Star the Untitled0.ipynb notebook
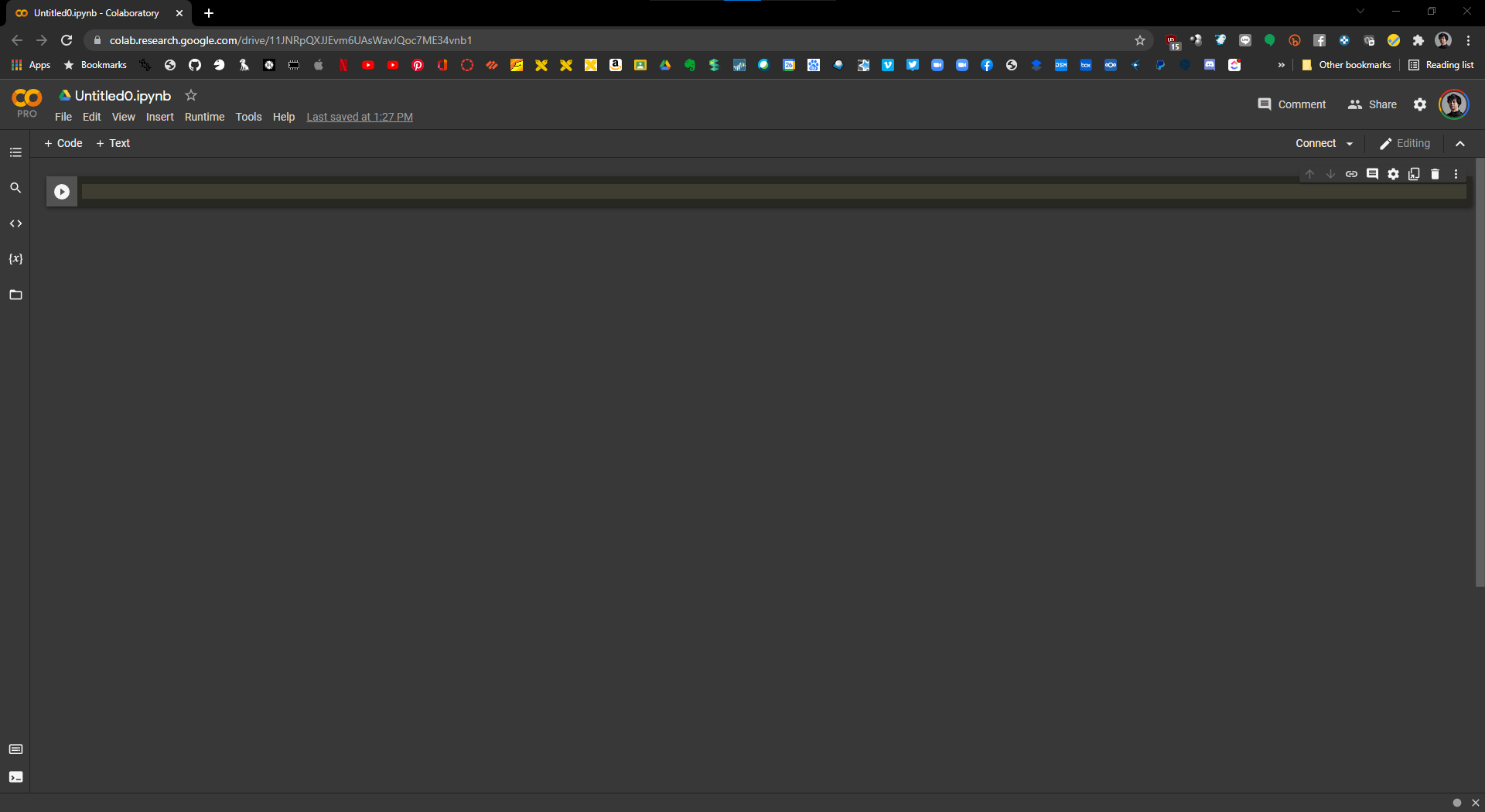 point(191,95)
